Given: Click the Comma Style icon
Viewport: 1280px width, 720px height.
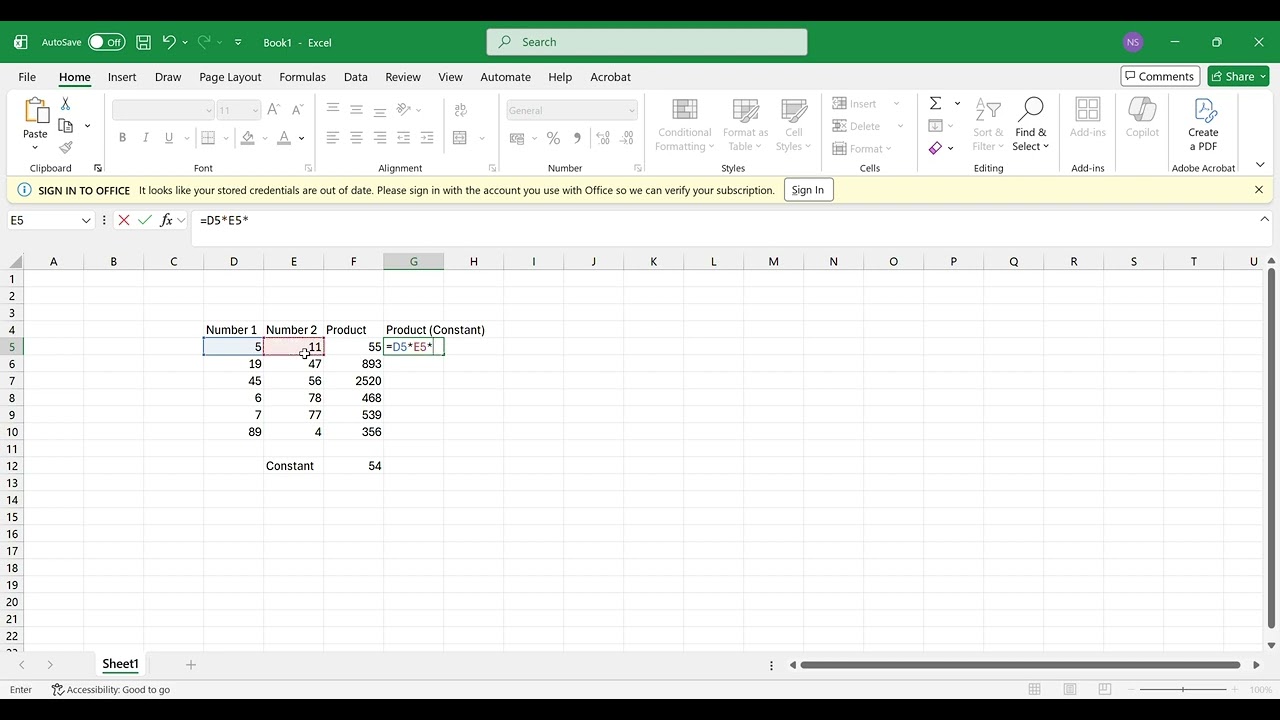Looking at the screenshot, I should tap(577, 138).
